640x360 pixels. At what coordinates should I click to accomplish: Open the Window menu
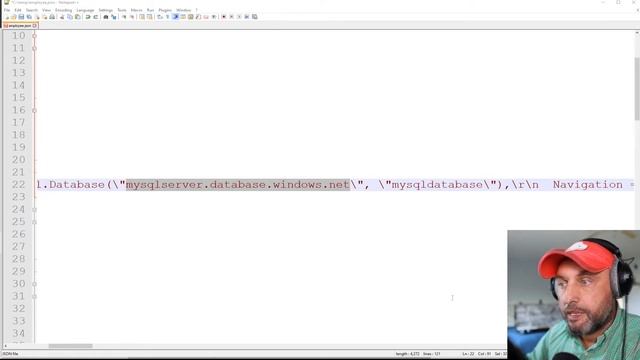(x=183, y=10)
